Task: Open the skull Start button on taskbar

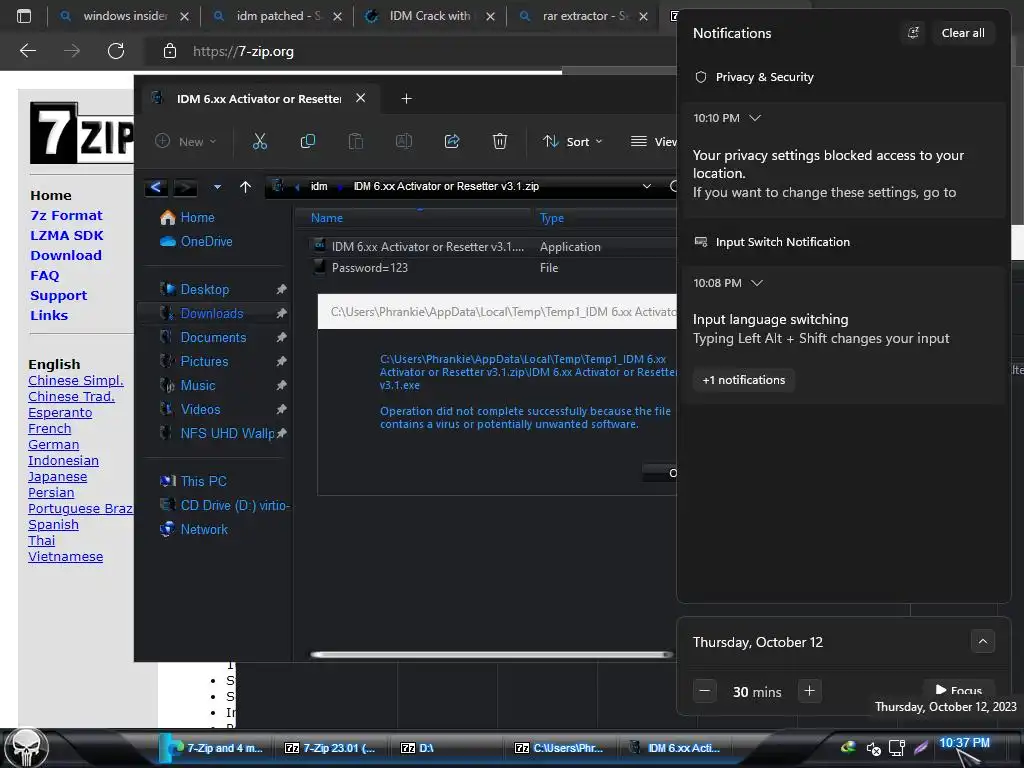Action: (x=25, y=748)
